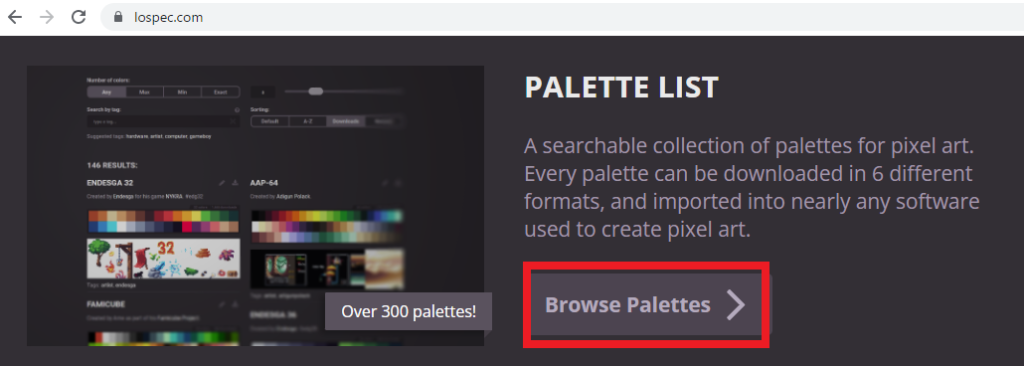This screenshot has height=366, width=1024.
Task: Choose the Downloads sorting option
Action: coord(345,122)
